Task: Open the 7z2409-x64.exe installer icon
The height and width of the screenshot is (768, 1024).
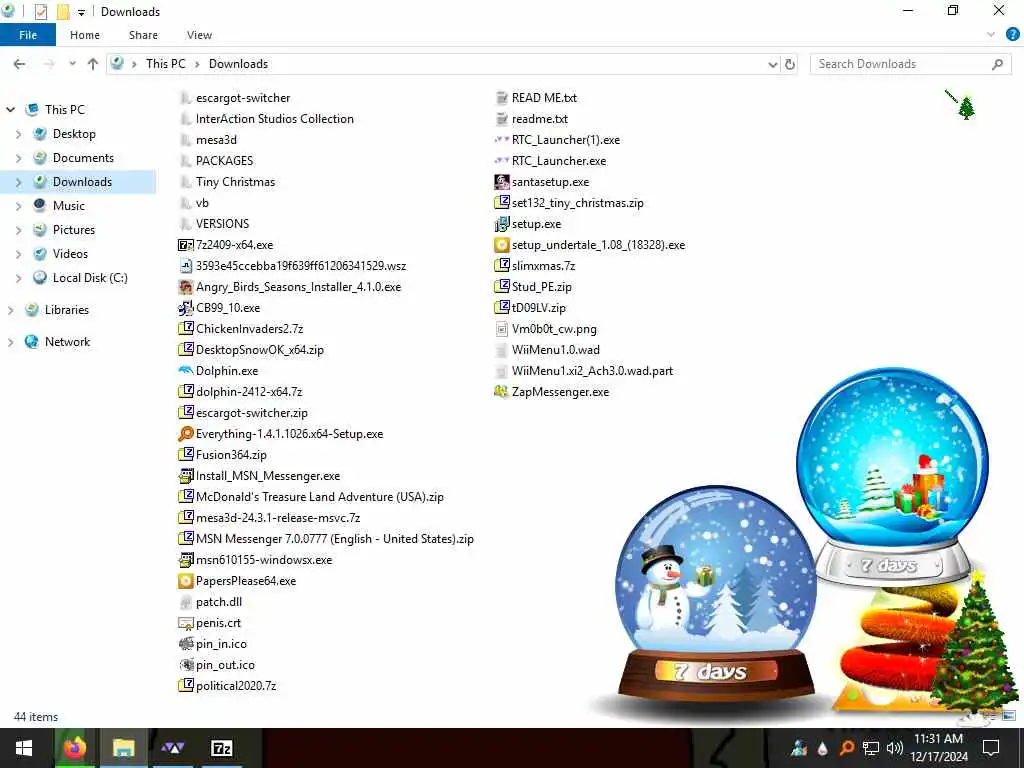Action: point(186,245)
